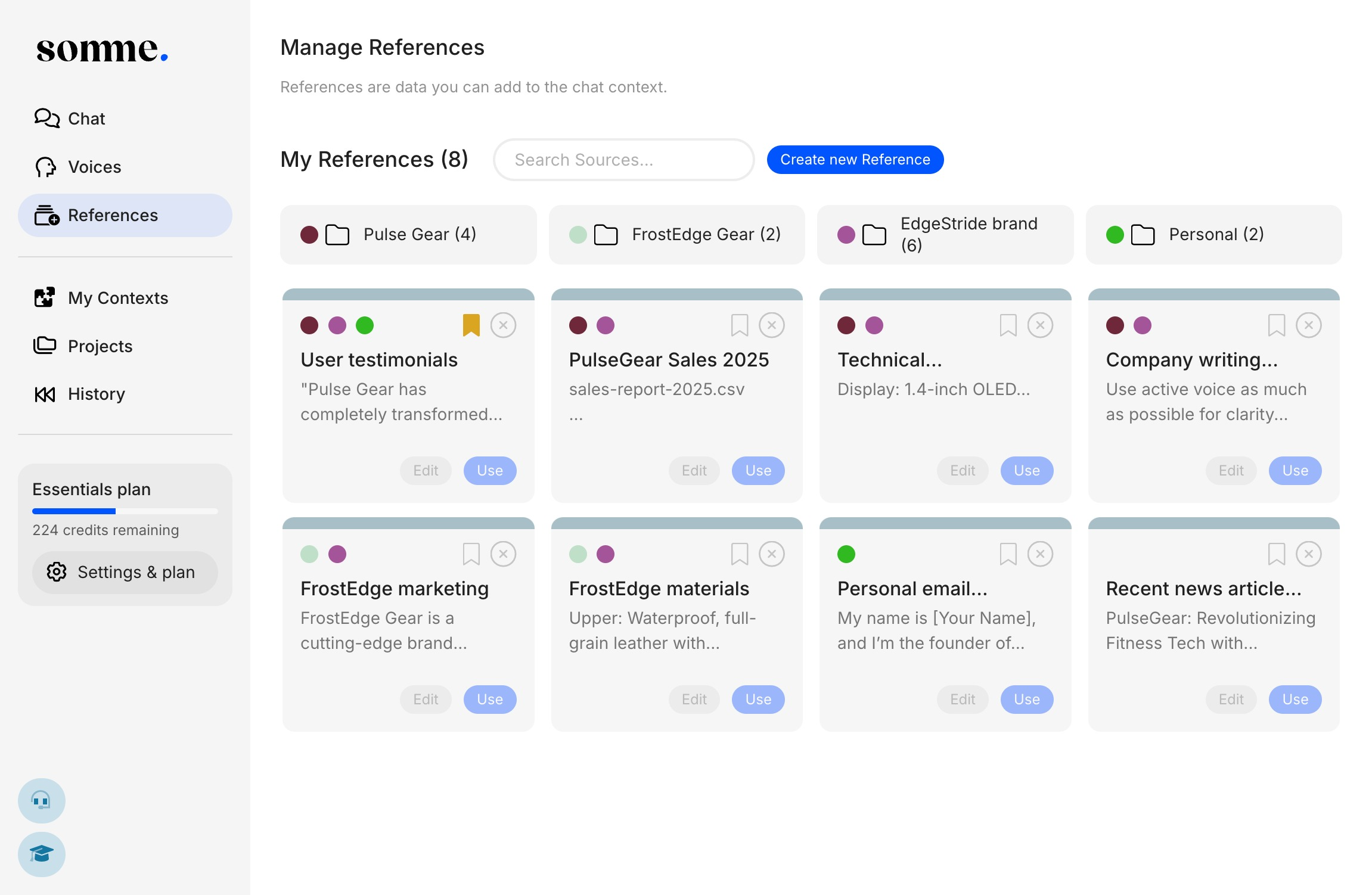The width and height of the screenshot is (1372, 895).
Task: Delete the Recent news article reference
Action: click(x=1308, y=554)
